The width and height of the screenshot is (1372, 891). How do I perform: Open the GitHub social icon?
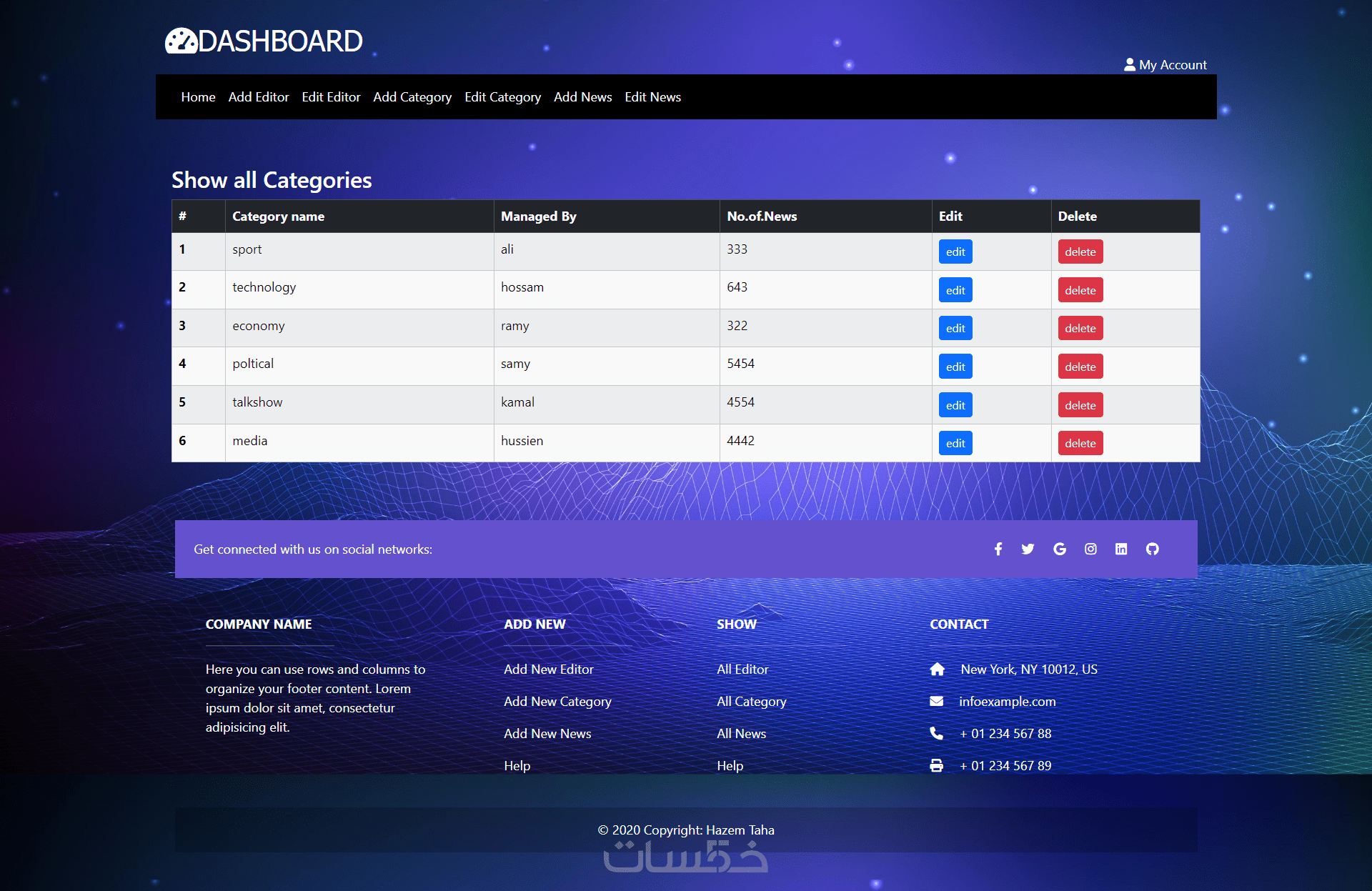(x=1152, y=549)
